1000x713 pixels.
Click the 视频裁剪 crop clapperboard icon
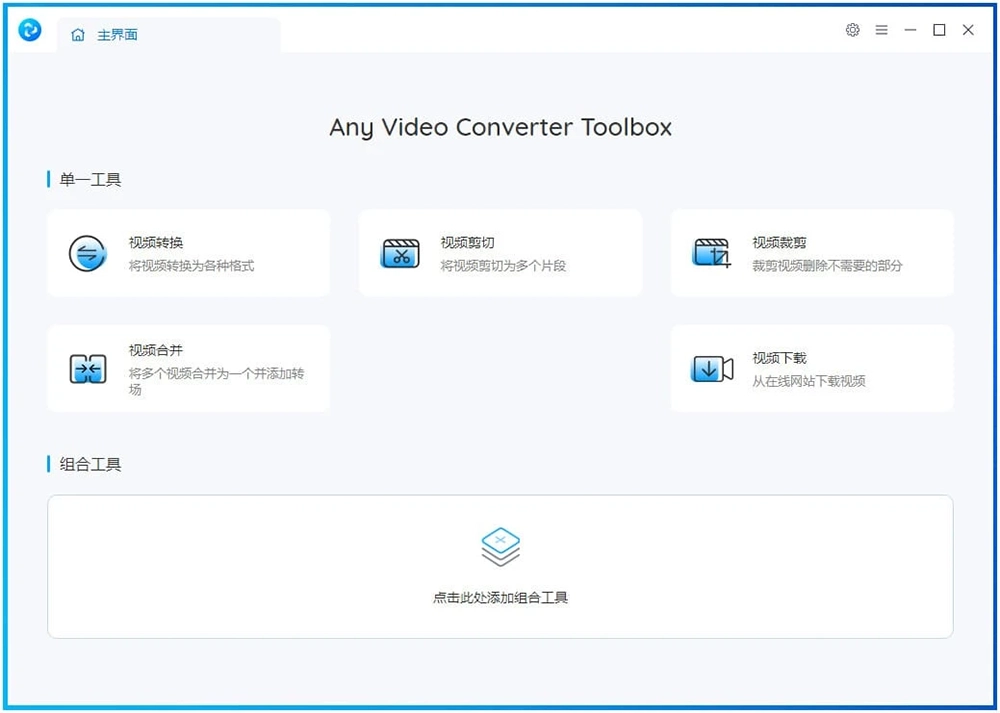point(710,252)
